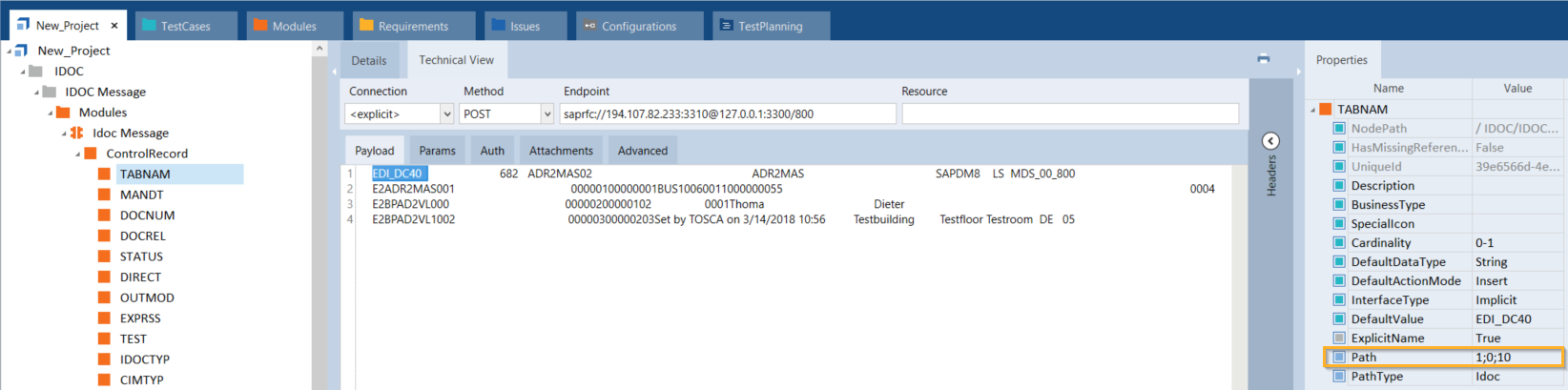
Task: Click the folder icon on Requirements tab
Action: [x=365, y=26]
